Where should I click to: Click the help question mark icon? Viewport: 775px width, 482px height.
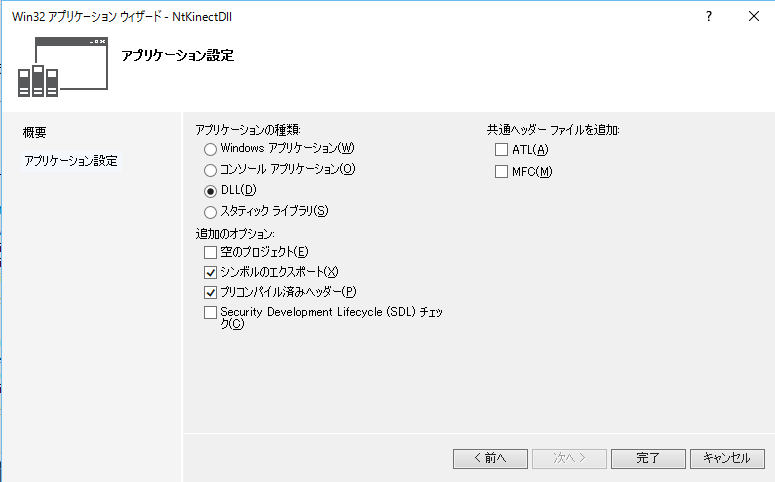(x=708, y=17)
